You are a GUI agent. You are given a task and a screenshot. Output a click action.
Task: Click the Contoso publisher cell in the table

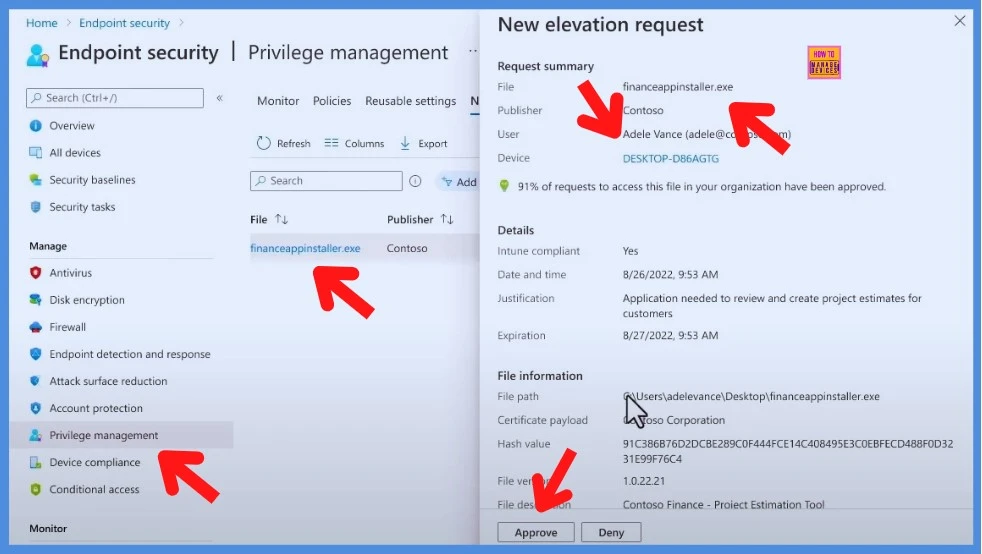[x=407, y=248]
